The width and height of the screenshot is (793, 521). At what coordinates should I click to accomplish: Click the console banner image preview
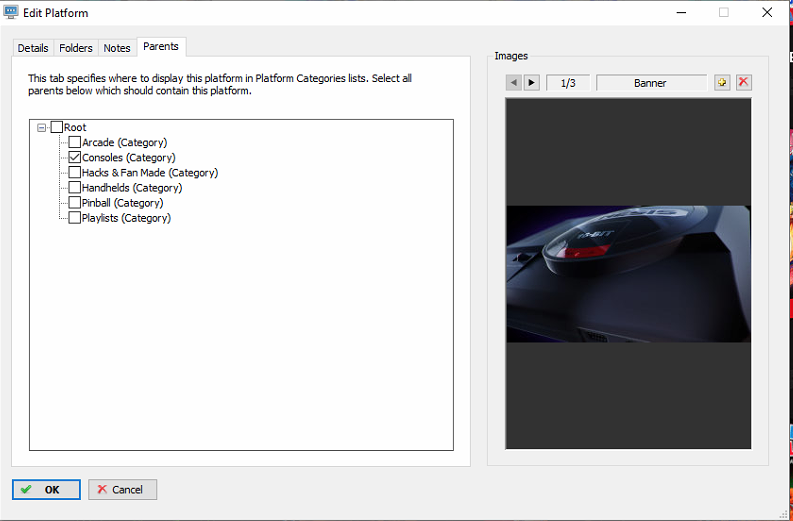tap(628, 274)
